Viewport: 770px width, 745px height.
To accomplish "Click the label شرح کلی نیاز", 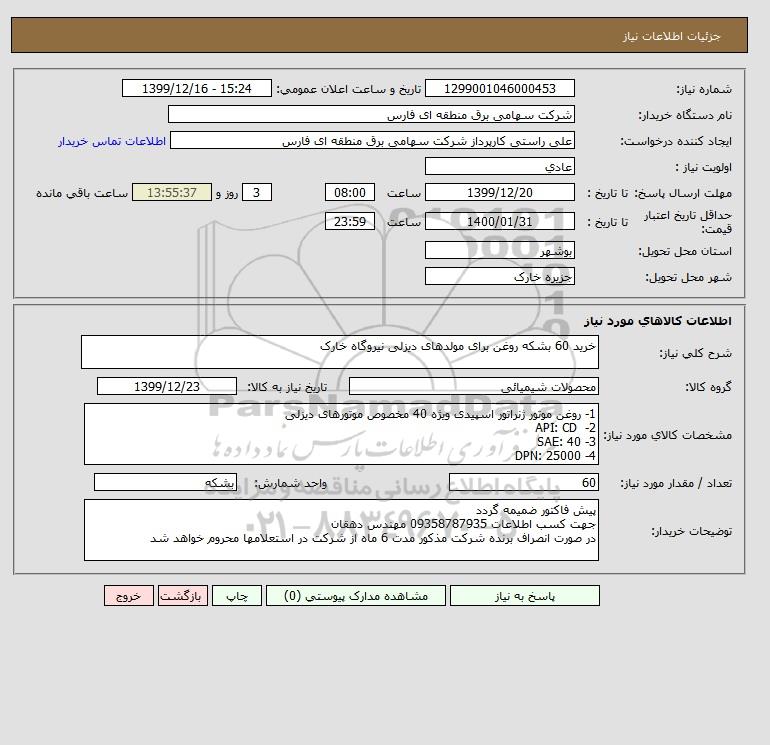I will (x=695, y=353).
